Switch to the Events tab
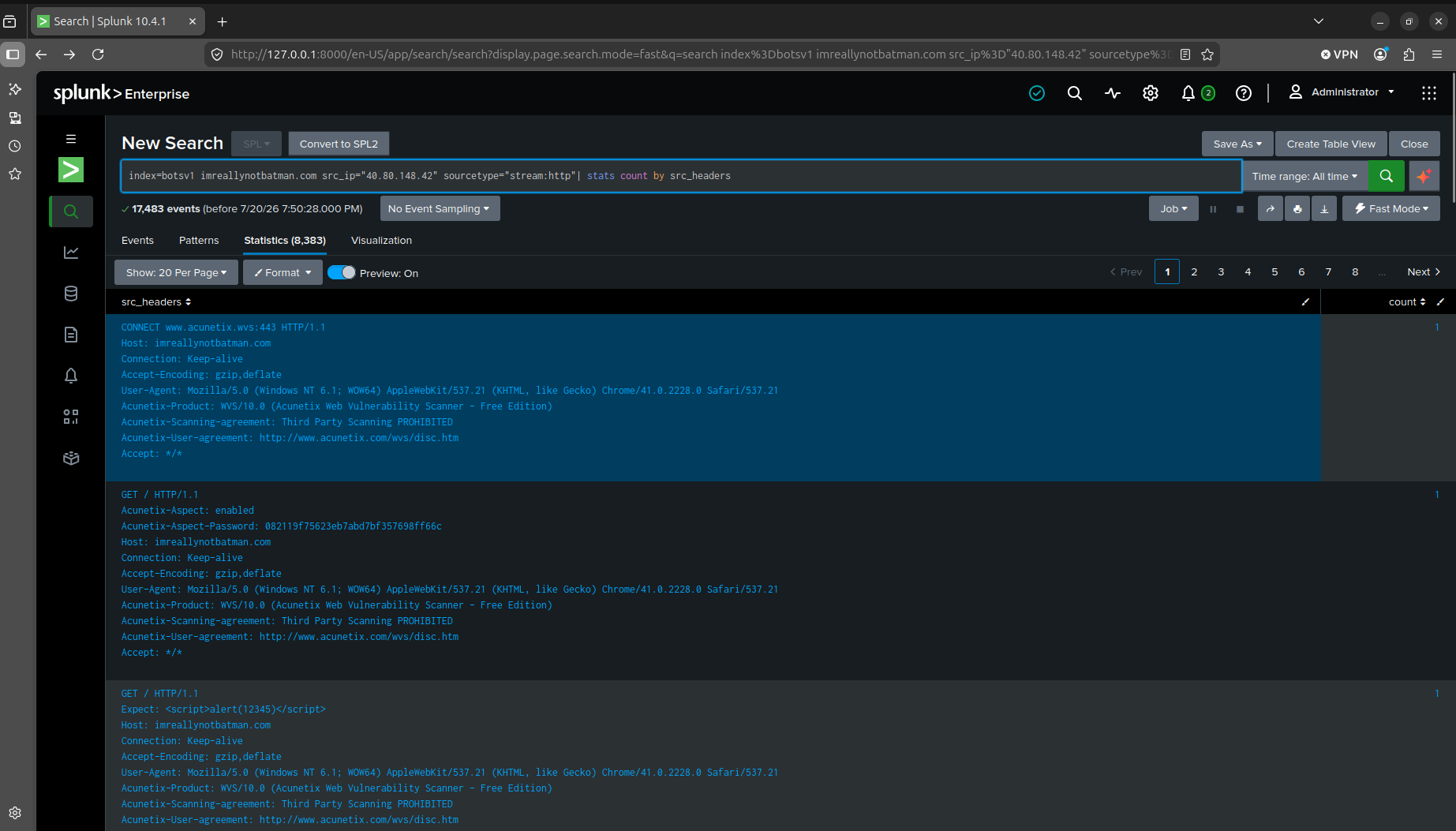Image resolution: width=1456 pixels, height=831 pixels. pos(137,241)
